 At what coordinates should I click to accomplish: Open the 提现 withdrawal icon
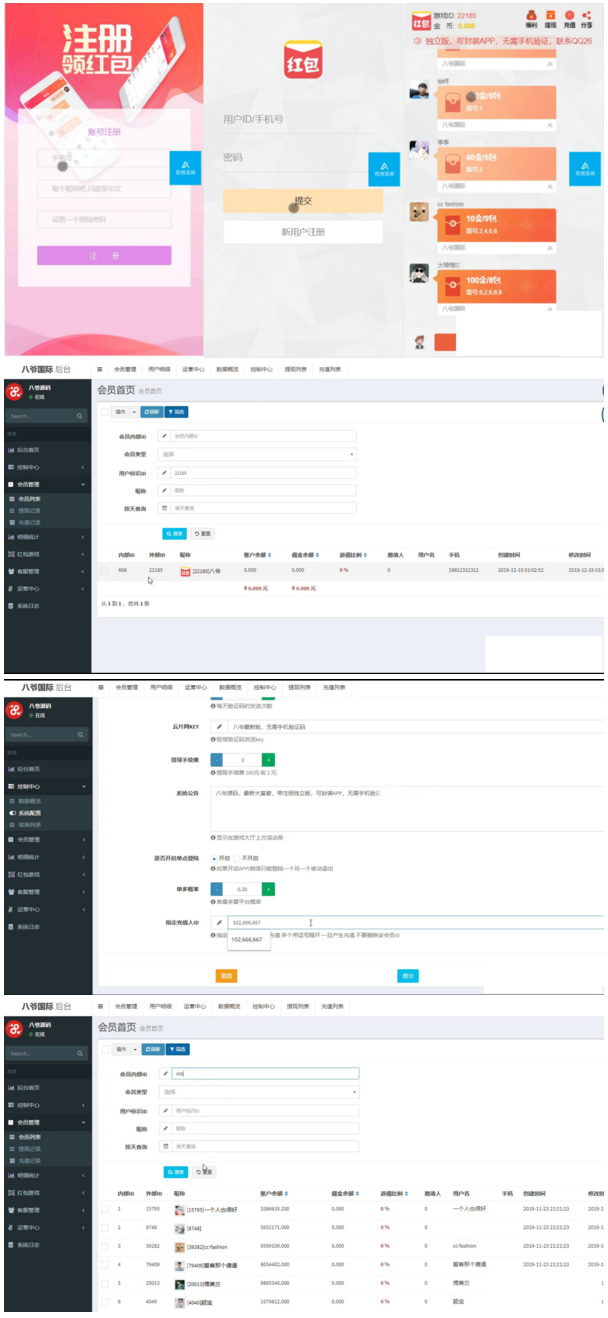click(550, 15)
